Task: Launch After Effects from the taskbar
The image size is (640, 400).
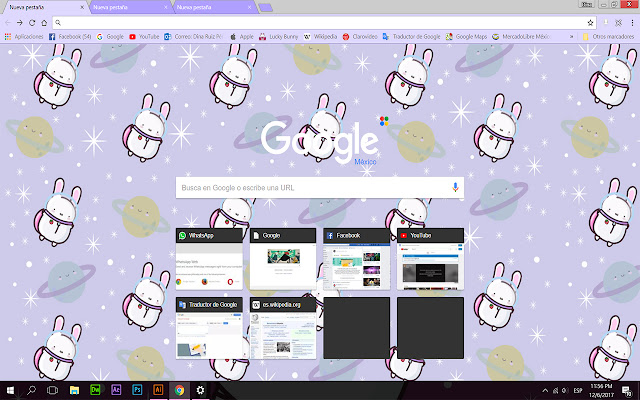Action: [116, 390]
